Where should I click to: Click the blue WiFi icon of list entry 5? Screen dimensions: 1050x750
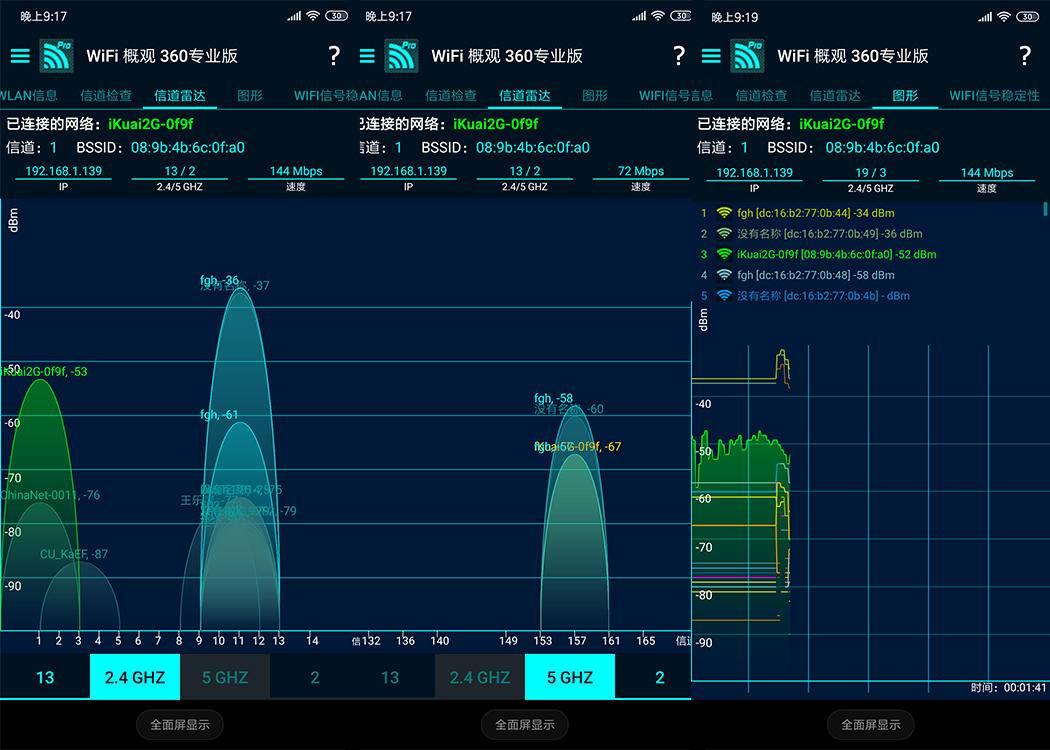724,295
